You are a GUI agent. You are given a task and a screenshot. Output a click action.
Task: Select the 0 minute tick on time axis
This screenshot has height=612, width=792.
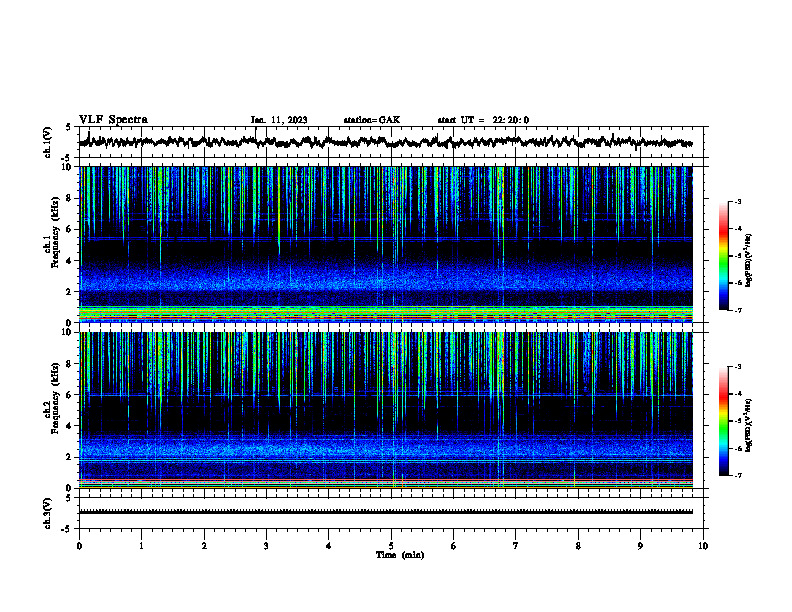tap(79, 546)
